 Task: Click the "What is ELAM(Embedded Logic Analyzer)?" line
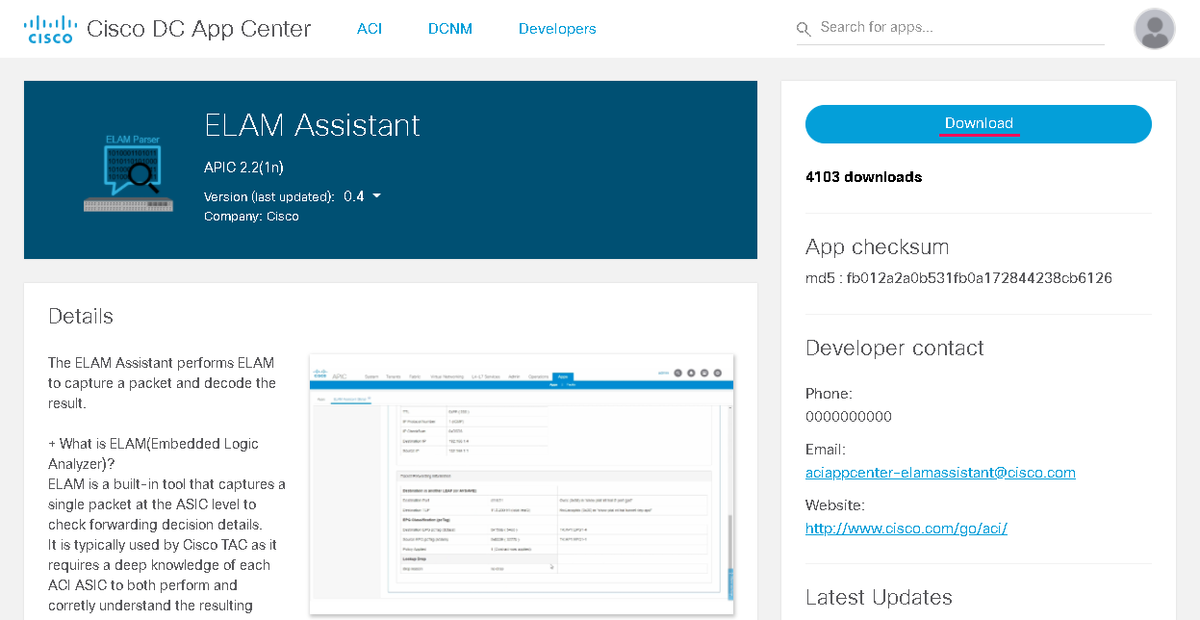coord(153,453)
